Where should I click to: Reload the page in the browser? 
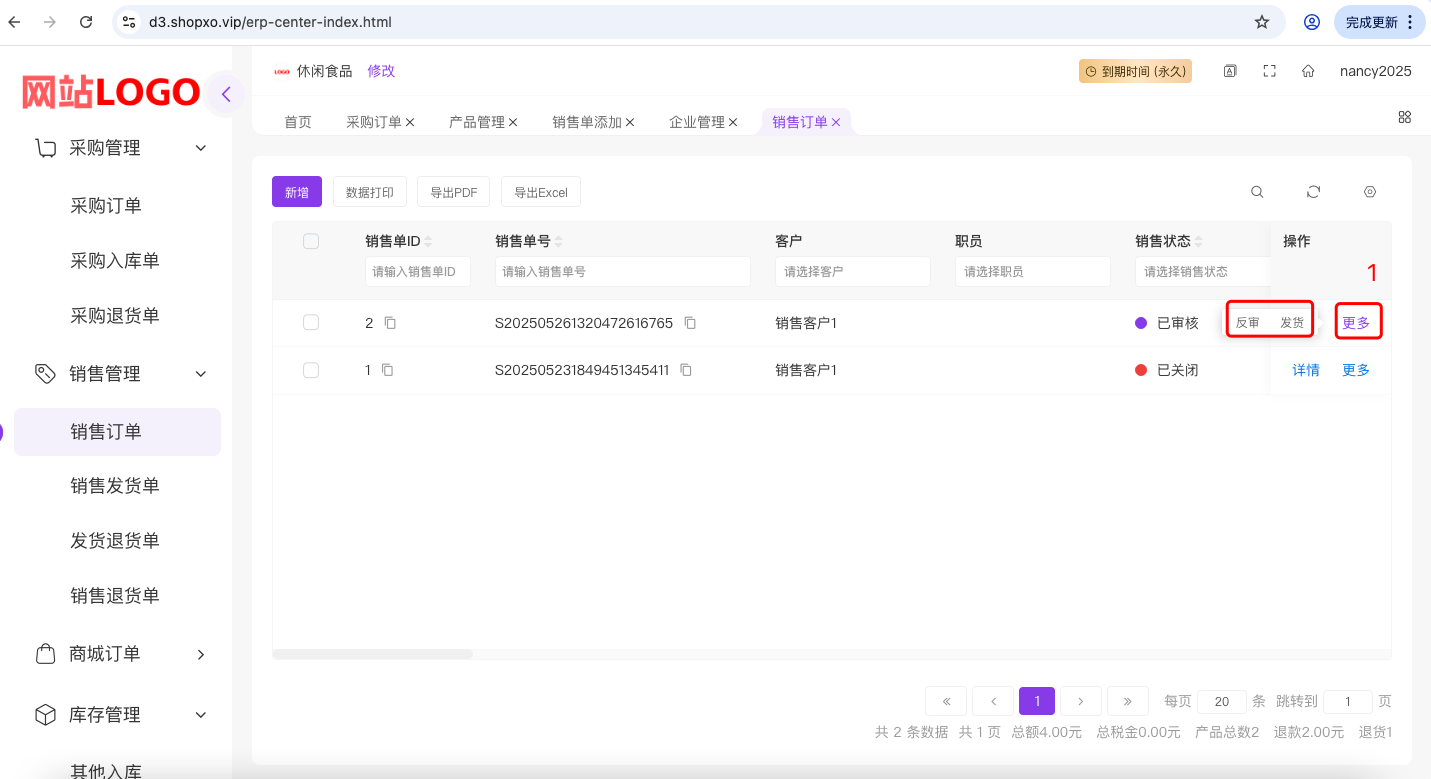86,21
